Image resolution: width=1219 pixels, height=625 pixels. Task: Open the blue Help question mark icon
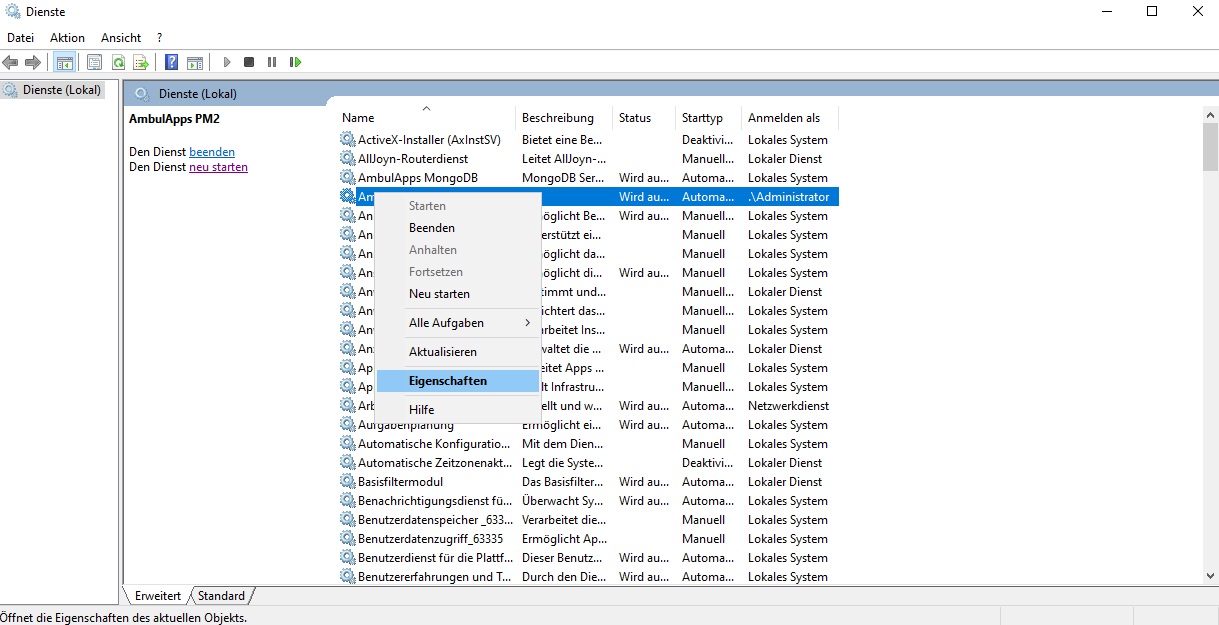pos(171,62)
